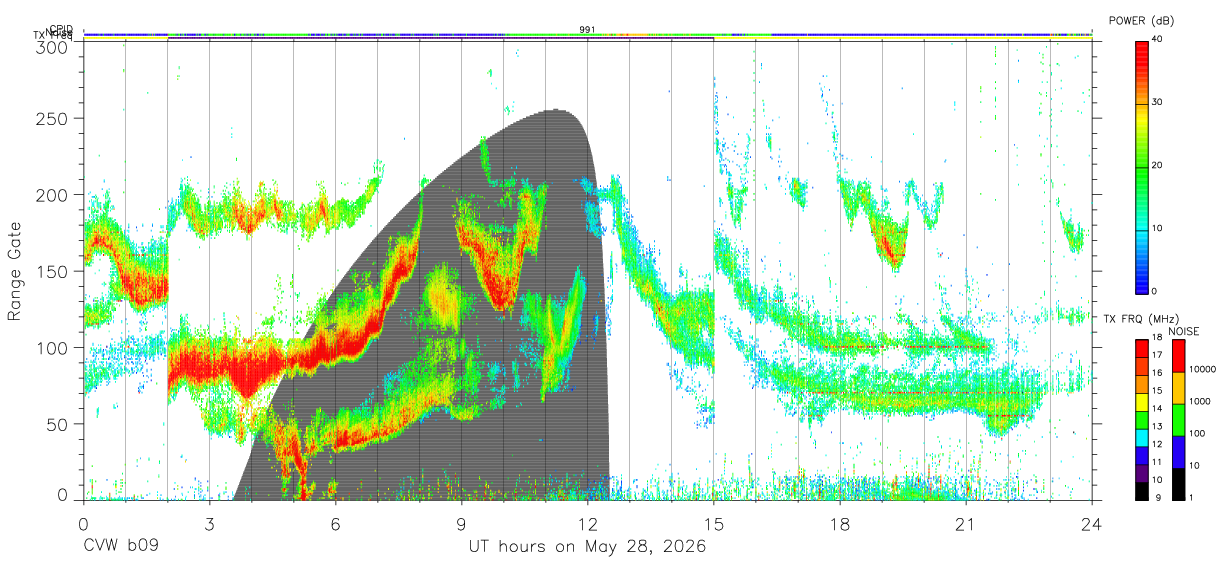Select the yellow-orange NOISE legend swatch
The width and height of the screenshot is (1228, 567).
(x=1177, y=388)
